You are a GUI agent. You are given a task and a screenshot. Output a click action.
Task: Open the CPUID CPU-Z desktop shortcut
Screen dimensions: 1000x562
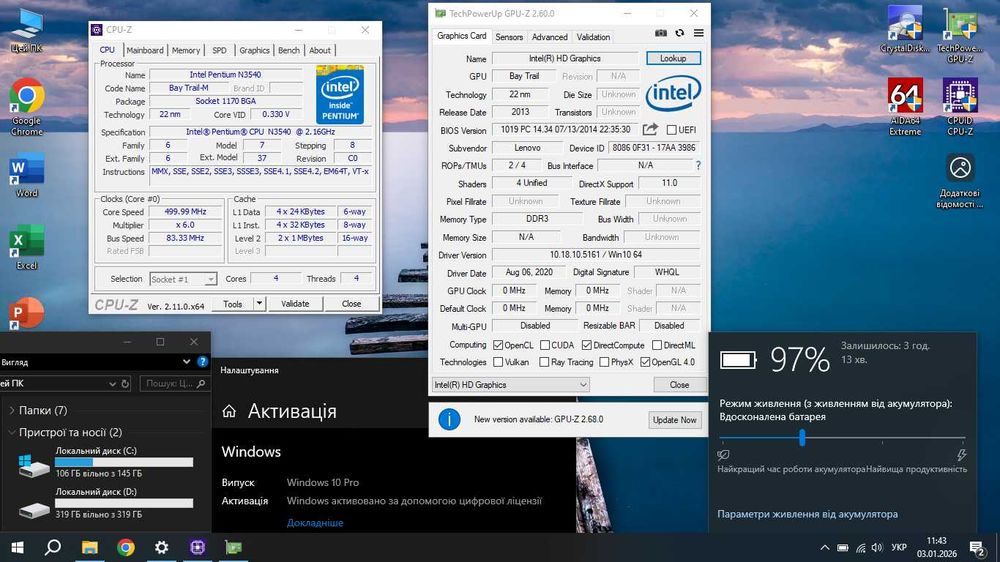point(960,107)
